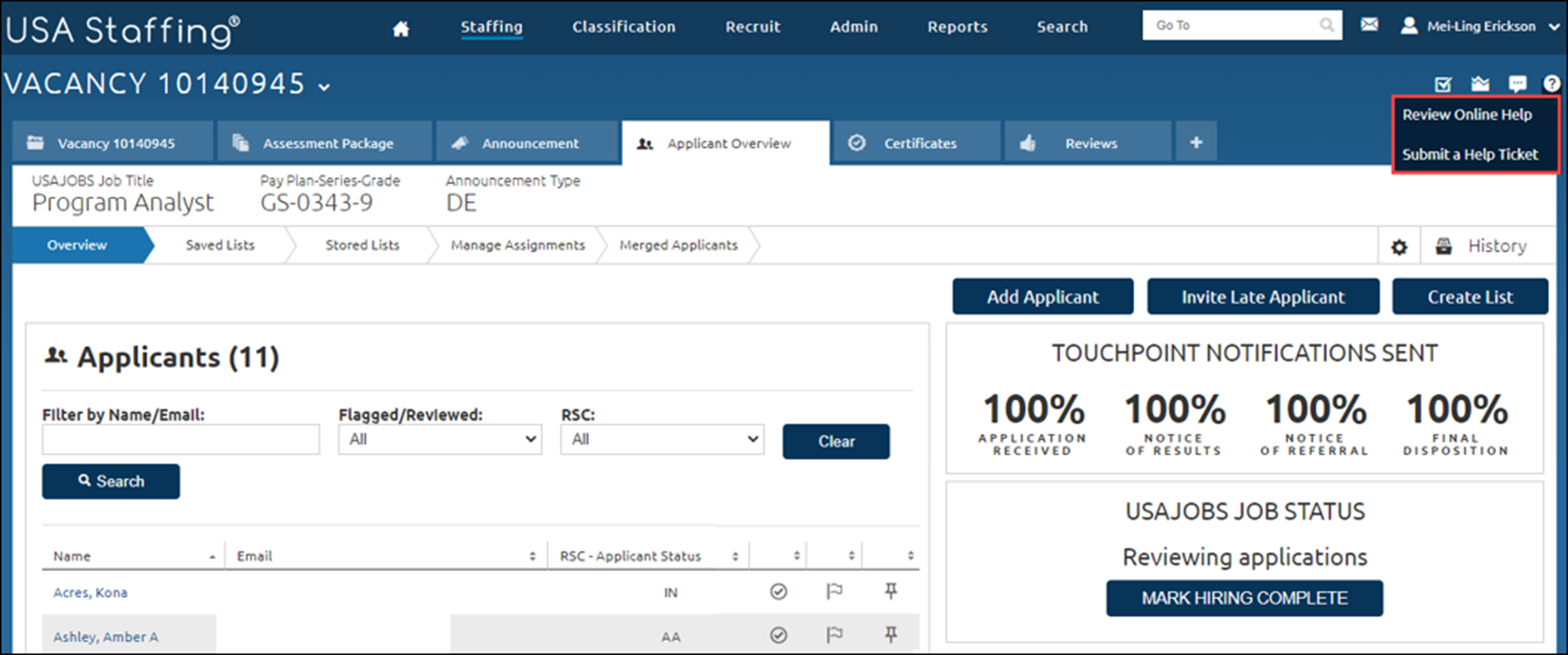Open the Classification menu
The height and width of the screenshot is (655, 1568).
(x=624, y=27)
